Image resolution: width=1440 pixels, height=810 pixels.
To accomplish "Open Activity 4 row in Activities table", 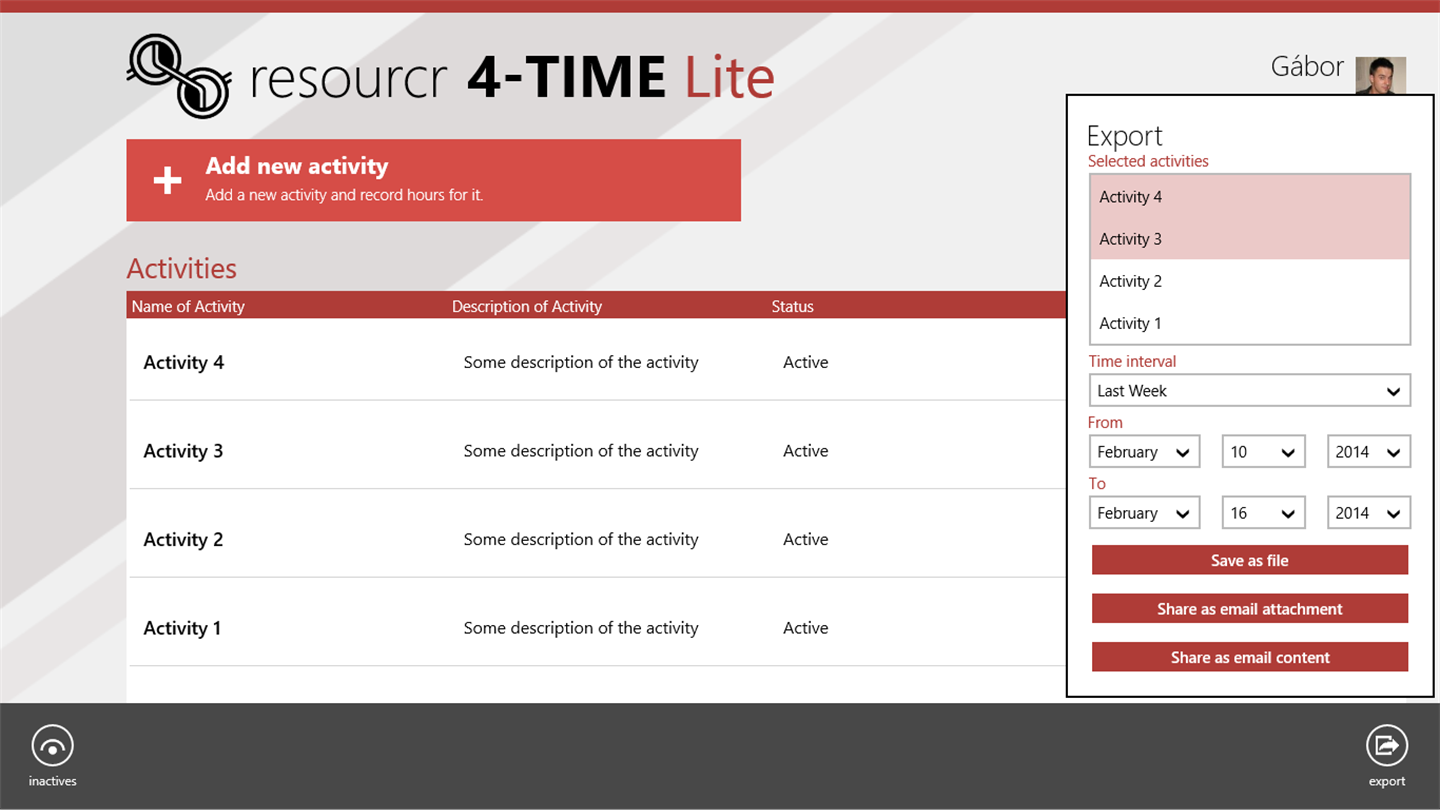I will pos(597,362).
